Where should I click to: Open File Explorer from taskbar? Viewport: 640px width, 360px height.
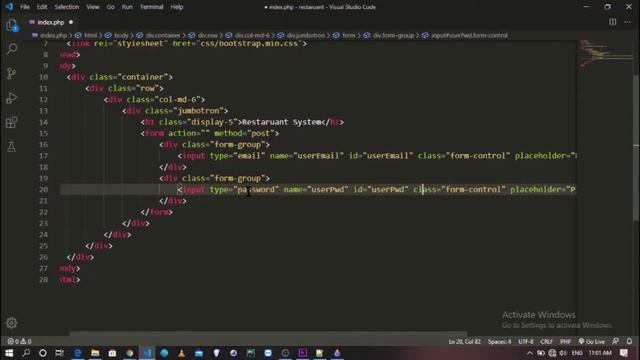coord(95,353)
